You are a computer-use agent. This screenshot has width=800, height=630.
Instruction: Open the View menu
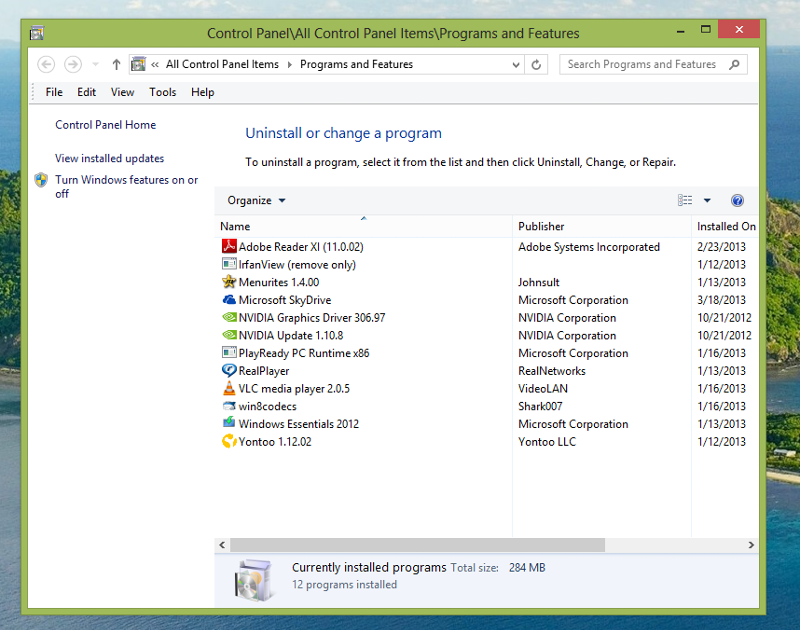122,92
